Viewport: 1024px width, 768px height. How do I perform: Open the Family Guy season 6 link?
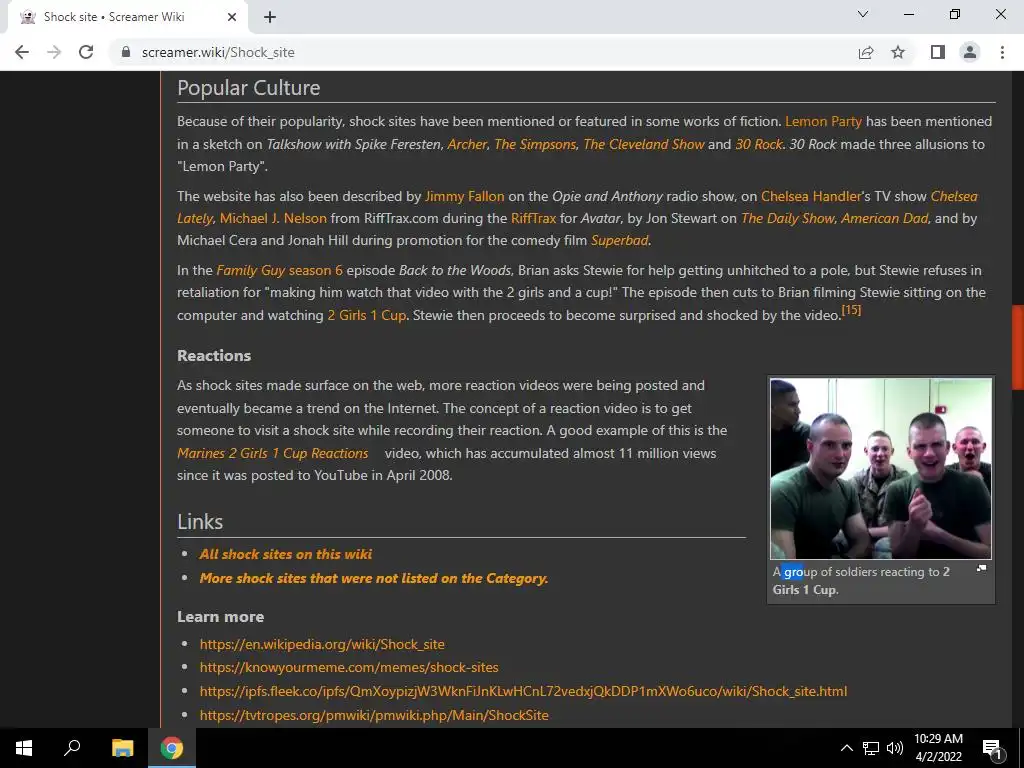pos(280,270)
